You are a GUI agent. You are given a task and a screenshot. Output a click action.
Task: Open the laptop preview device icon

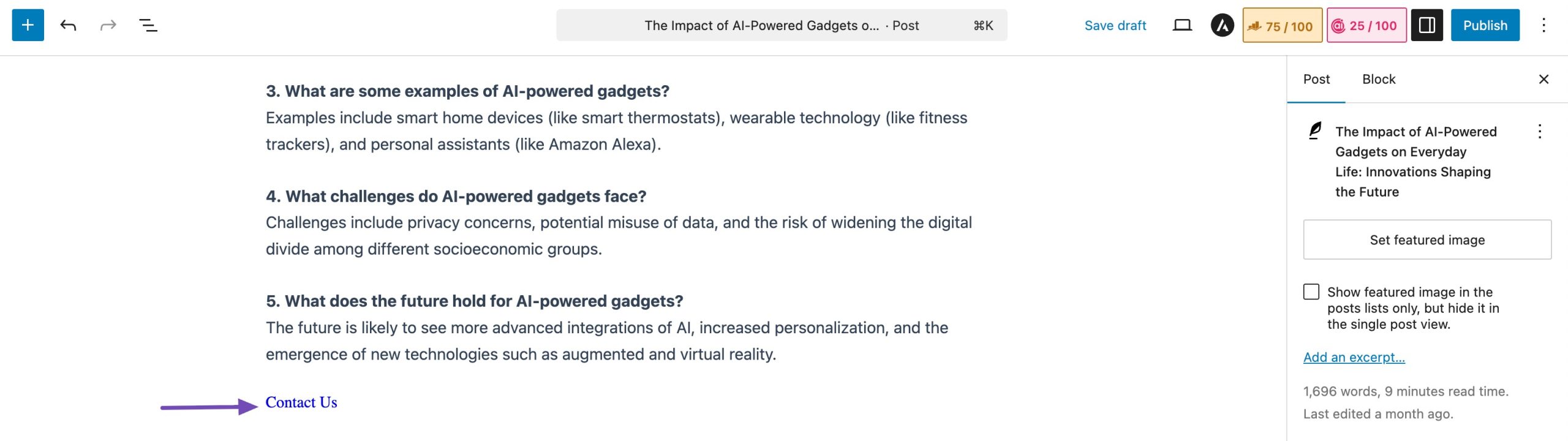tap(1182, 25)
